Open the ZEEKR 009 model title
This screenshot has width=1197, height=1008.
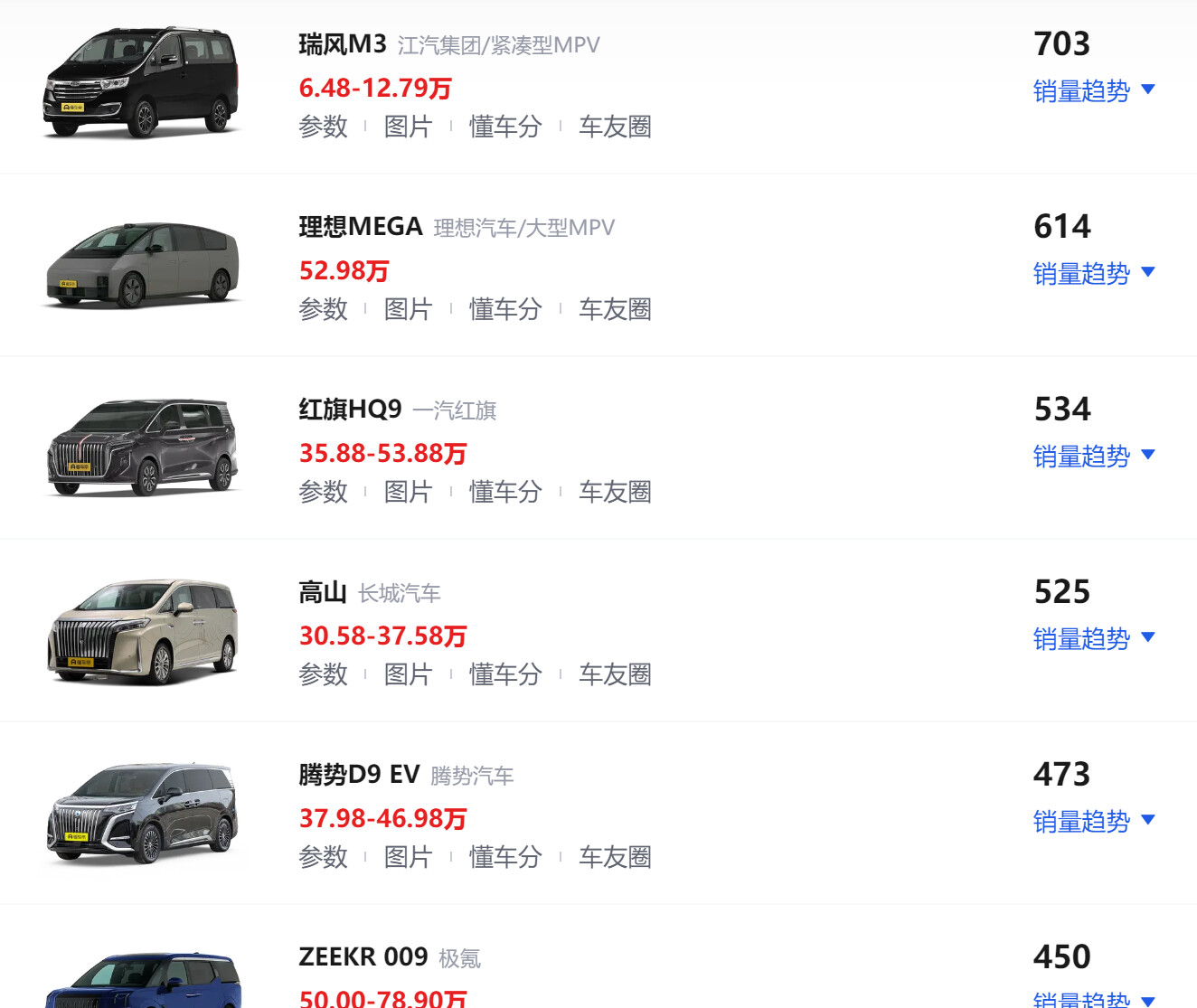coord(363,956)
